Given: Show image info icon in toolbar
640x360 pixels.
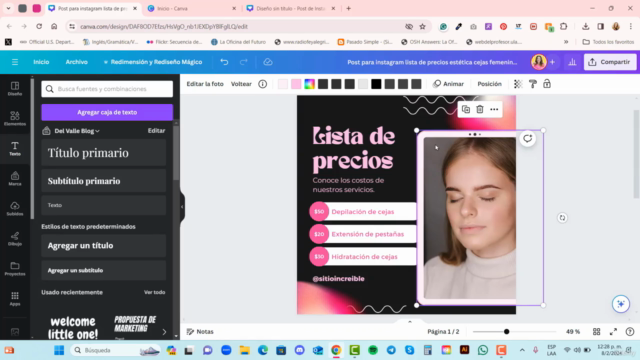Looking at the screenshot, I should [262, 84].
